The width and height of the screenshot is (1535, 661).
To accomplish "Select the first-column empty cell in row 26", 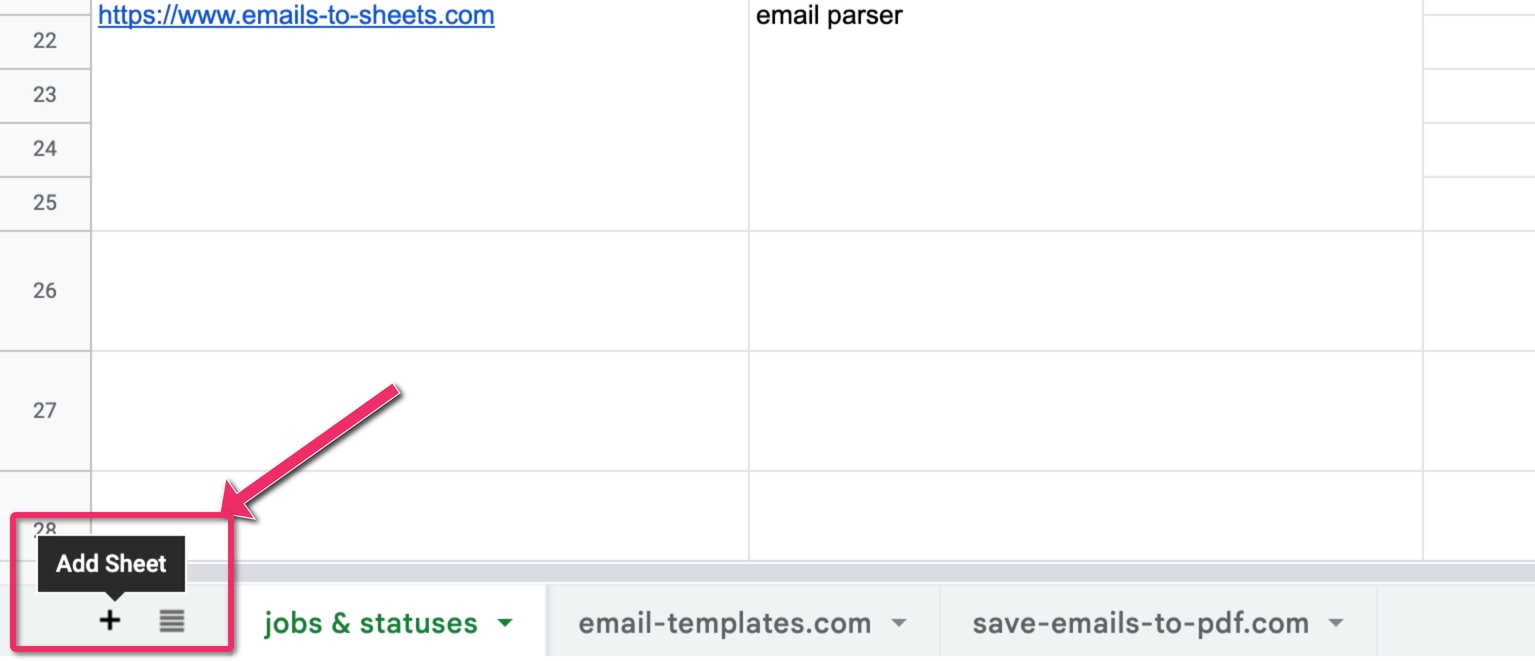I will (x=420, y=291).
